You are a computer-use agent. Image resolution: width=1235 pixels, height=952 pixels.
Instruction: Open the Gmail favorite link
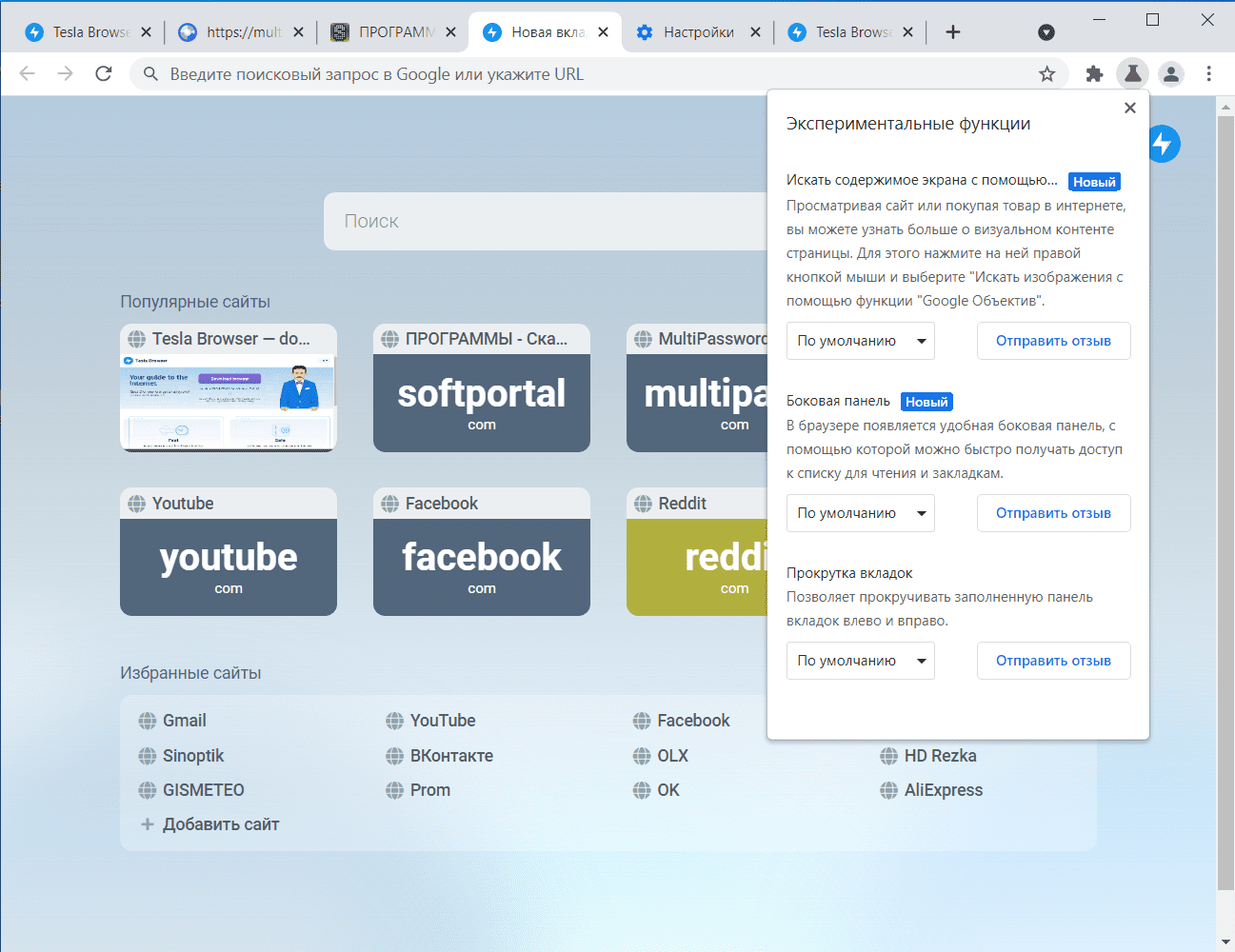coord(172,721)
